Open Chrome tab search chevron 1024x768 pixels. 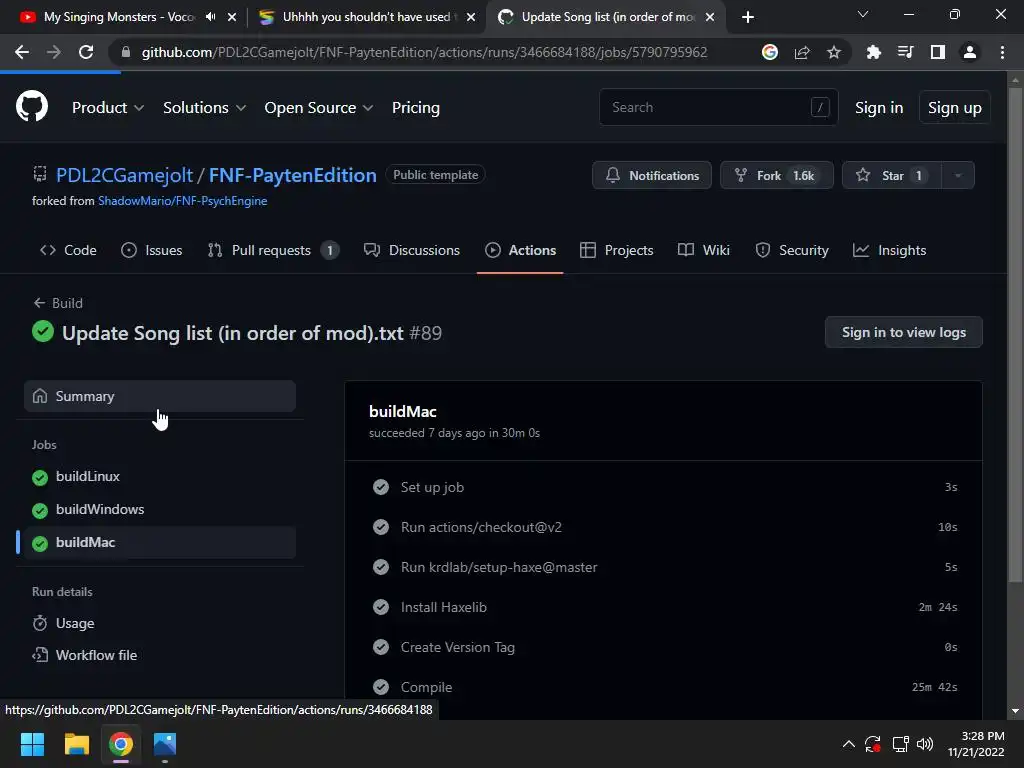pos(863,14)
